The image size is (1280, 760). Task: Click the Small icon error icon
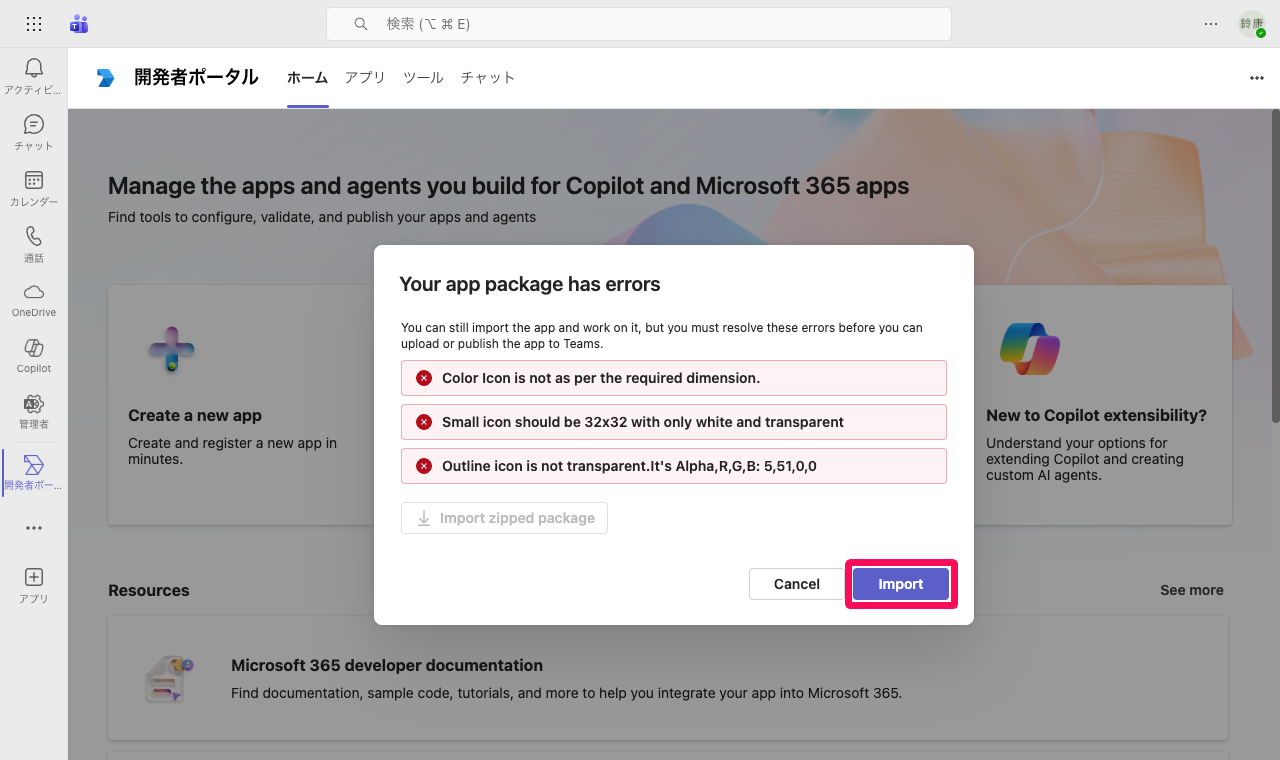pyautogui.click(x=424, y=422)
